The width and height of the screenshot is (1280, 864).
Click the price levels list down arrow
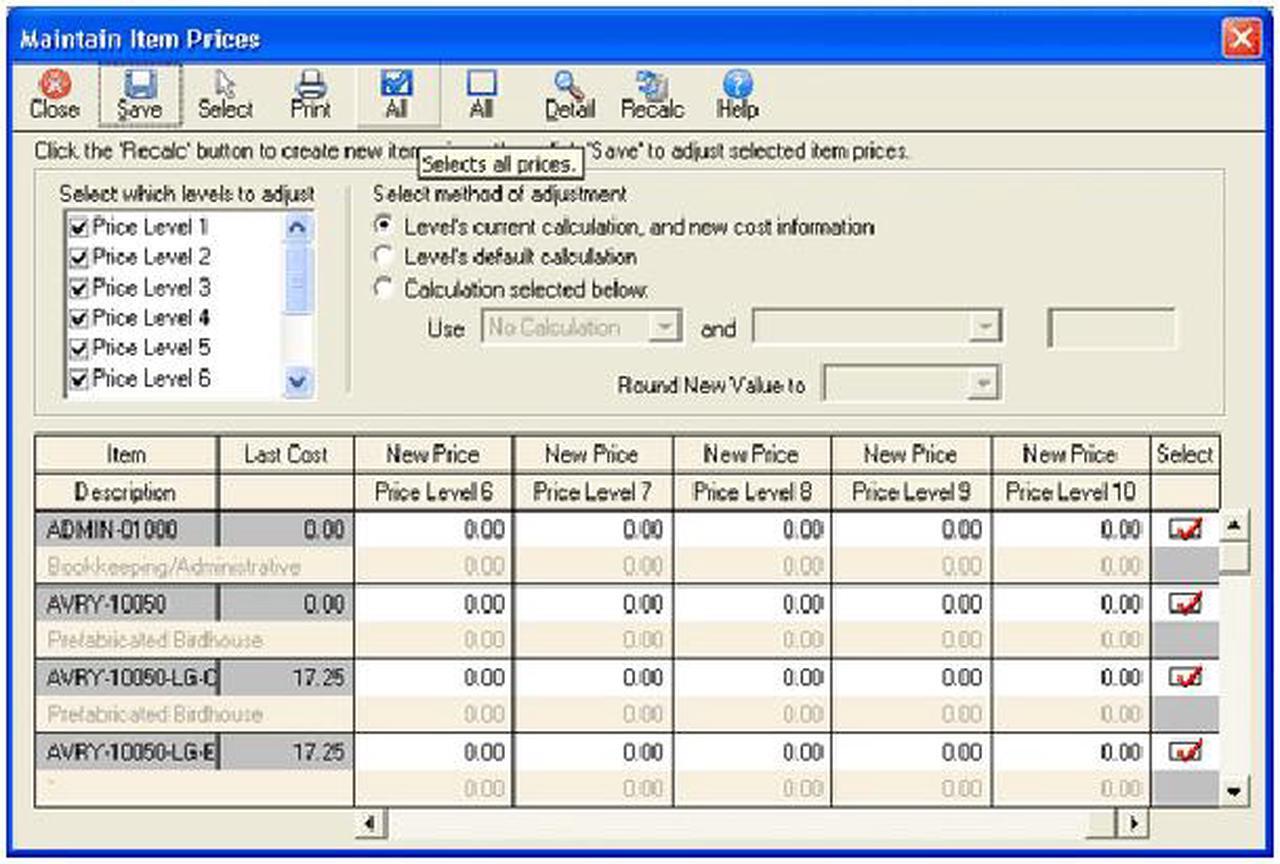coord(299,381)
